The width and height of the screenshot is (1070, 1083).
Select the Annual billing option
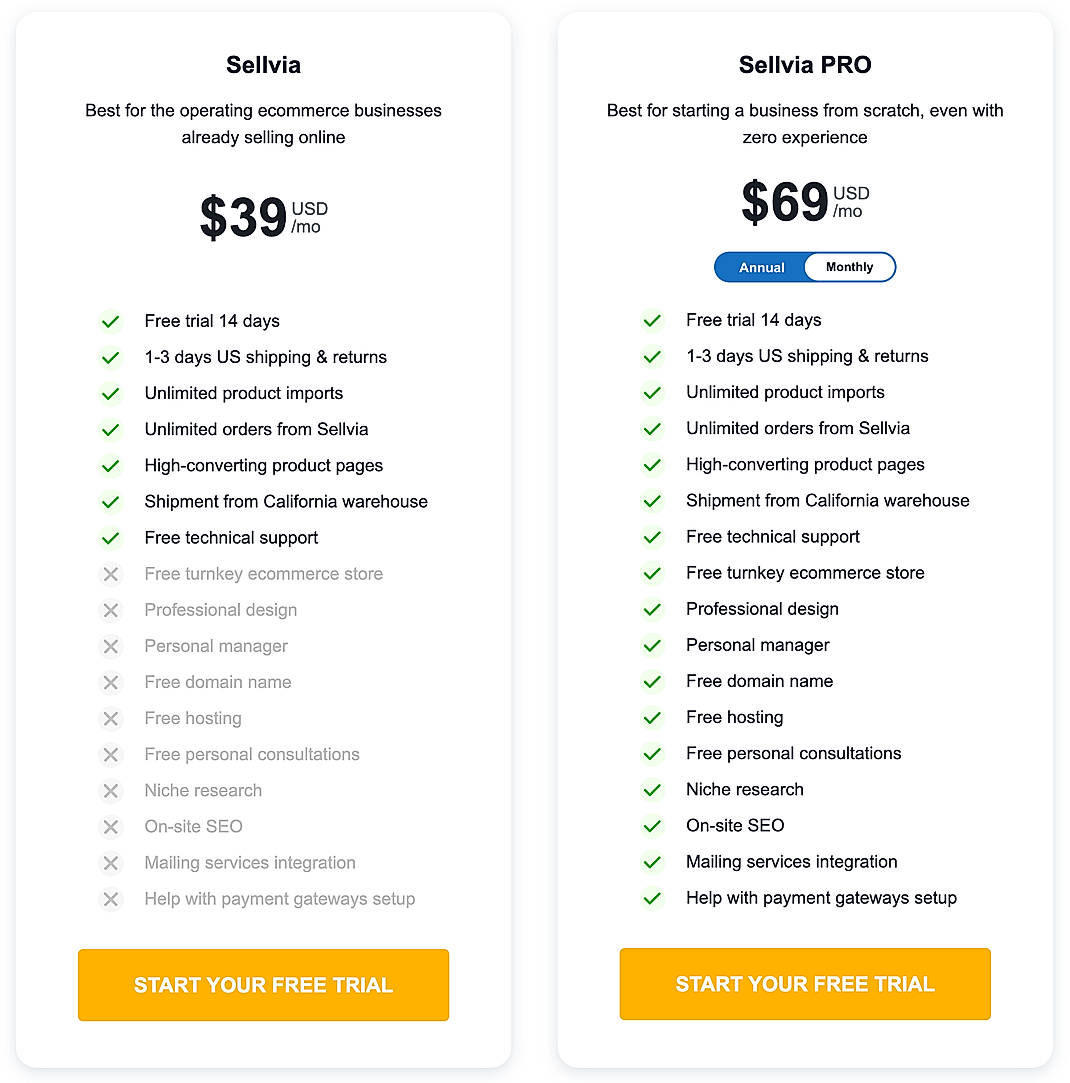762,267
